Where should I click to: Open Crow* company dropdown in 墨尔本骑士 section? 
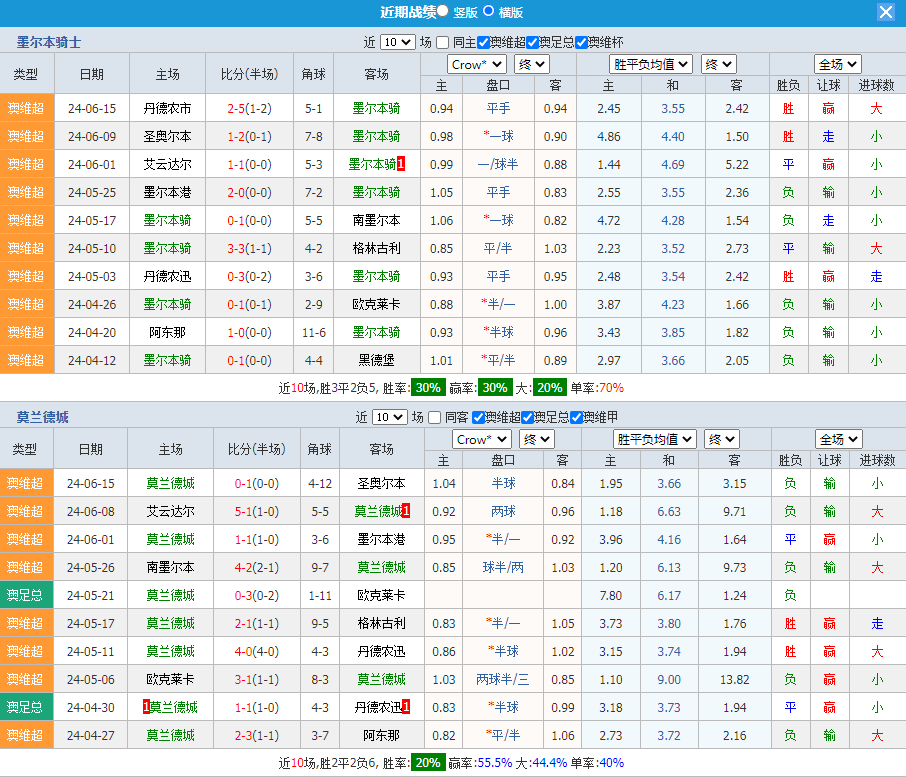477,65
